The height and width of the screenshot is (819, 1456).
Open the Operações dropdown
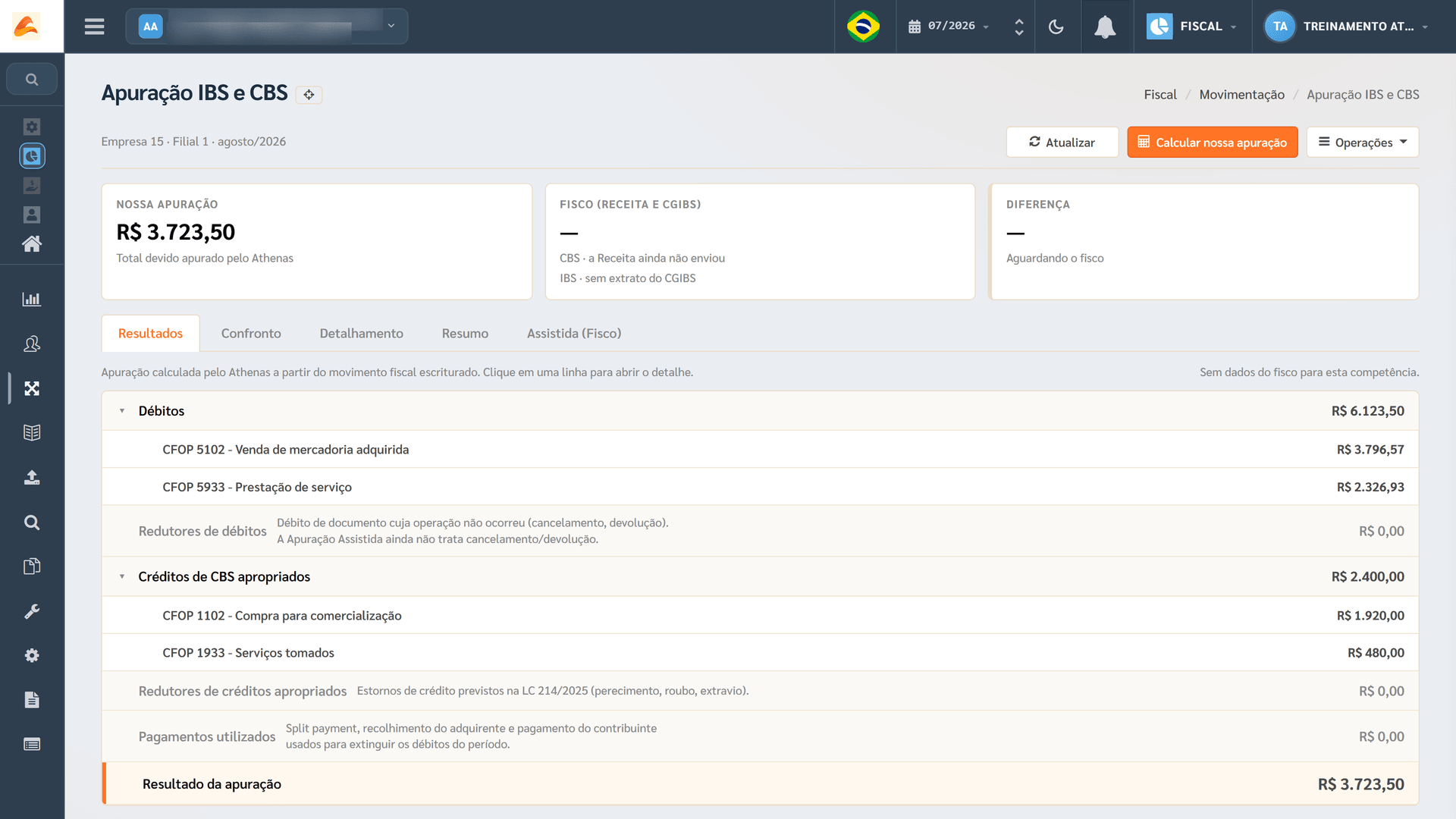(1362, 143)
